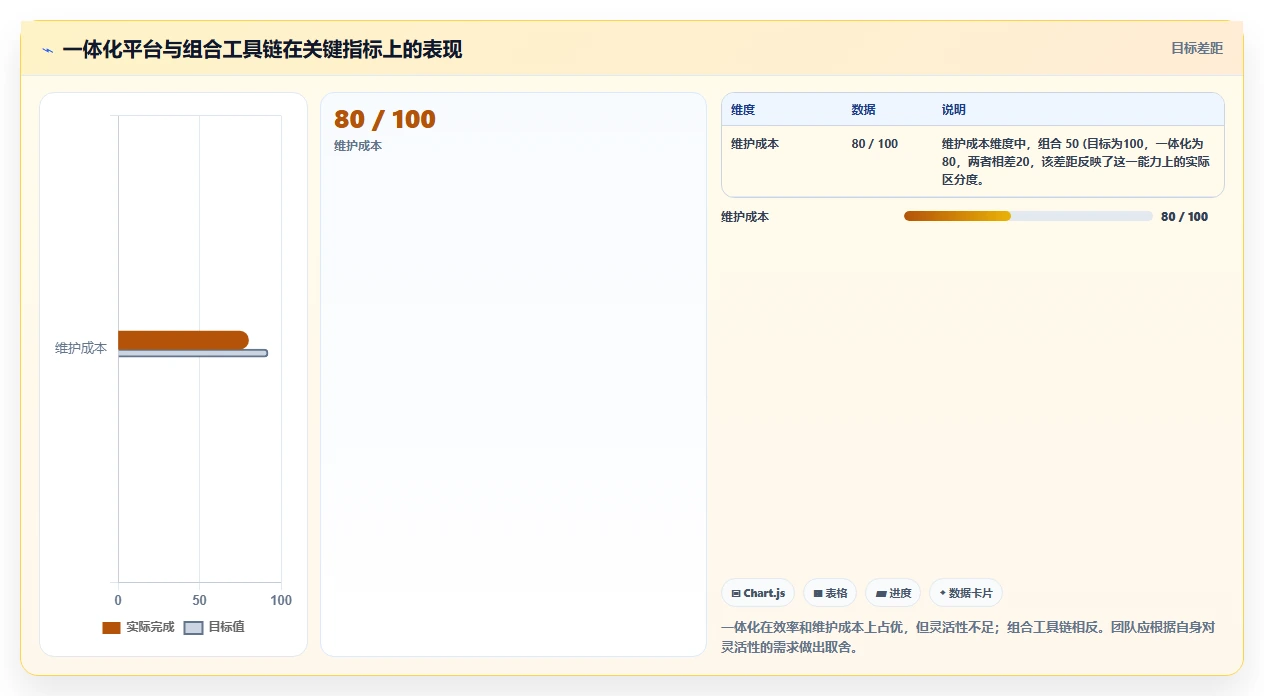Click the axis tick label 100
The image size is (1264, 696).
coord(281,600)
